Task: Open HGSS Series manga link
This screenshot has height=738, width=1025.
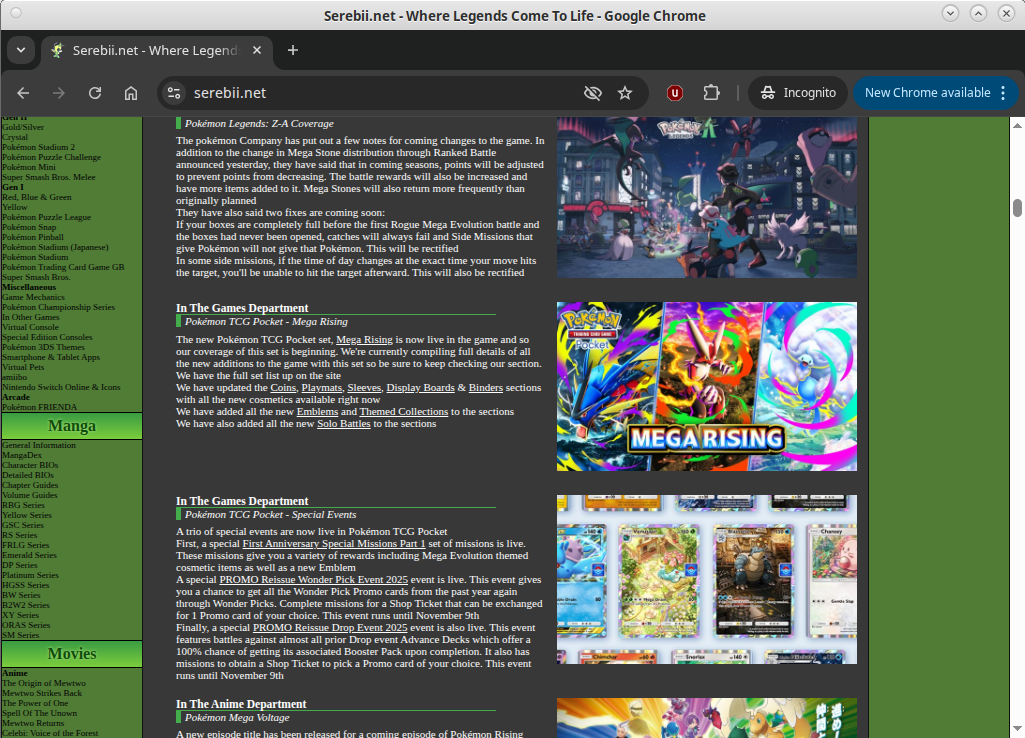Action: click(x=25, y=585)
